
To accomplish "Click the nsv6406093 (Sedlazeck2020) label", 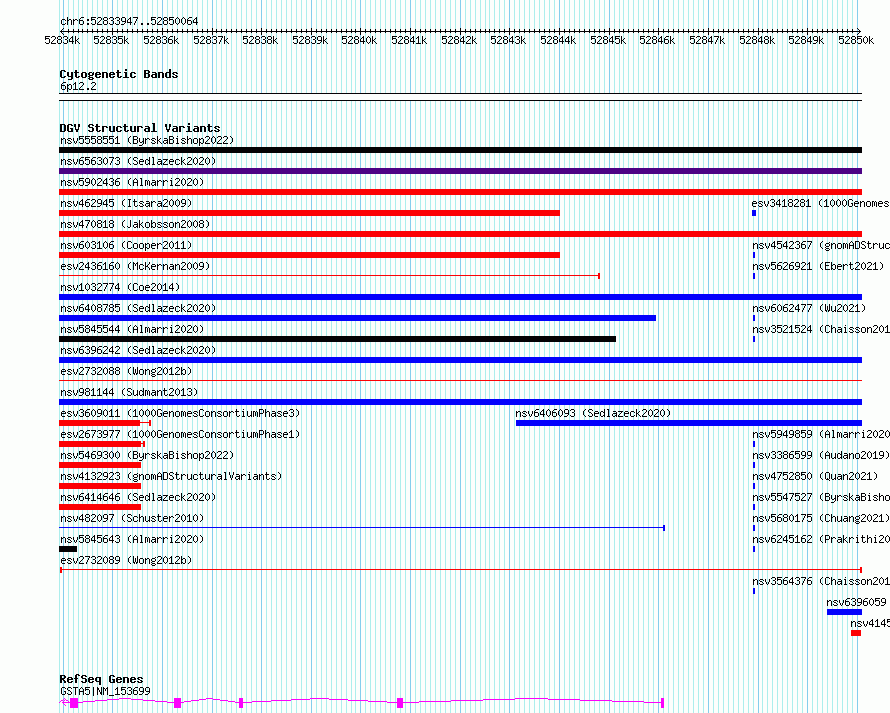I will coord(593,413).
